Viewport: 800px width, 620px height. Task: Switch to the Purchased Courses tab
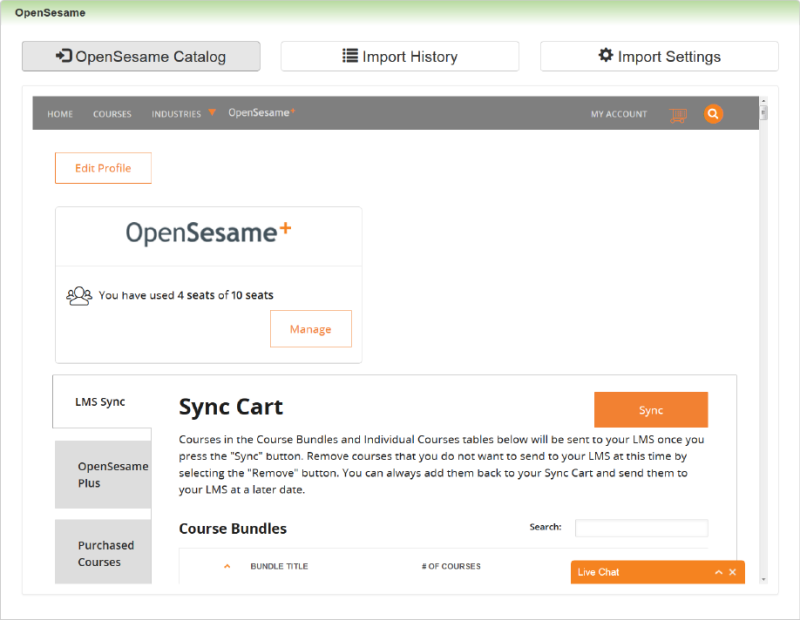[103, 552]
